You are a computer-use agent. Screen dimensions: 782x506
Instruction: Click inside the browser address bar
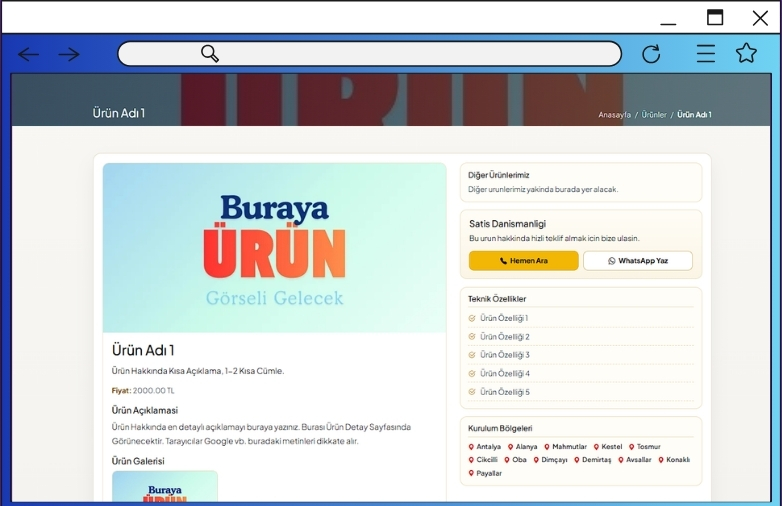click(400, 54)
